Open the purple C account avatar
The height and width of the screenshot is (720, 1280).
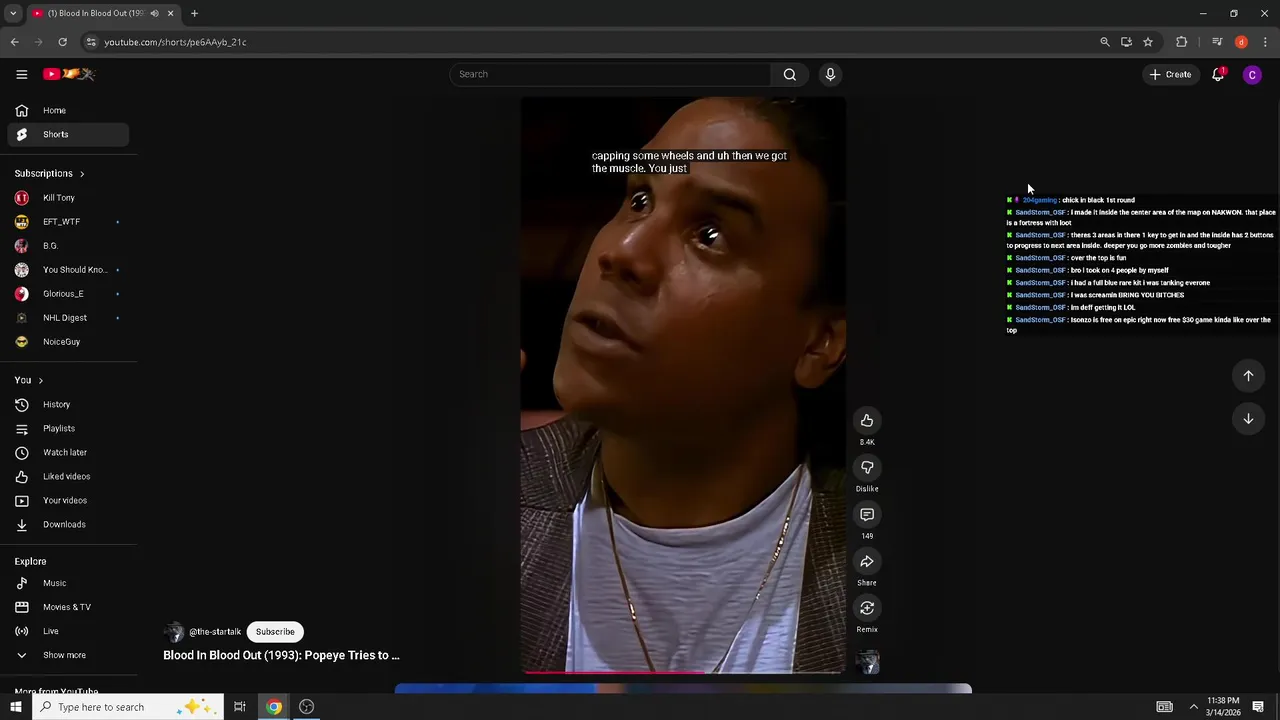[x=1252, y=75]
